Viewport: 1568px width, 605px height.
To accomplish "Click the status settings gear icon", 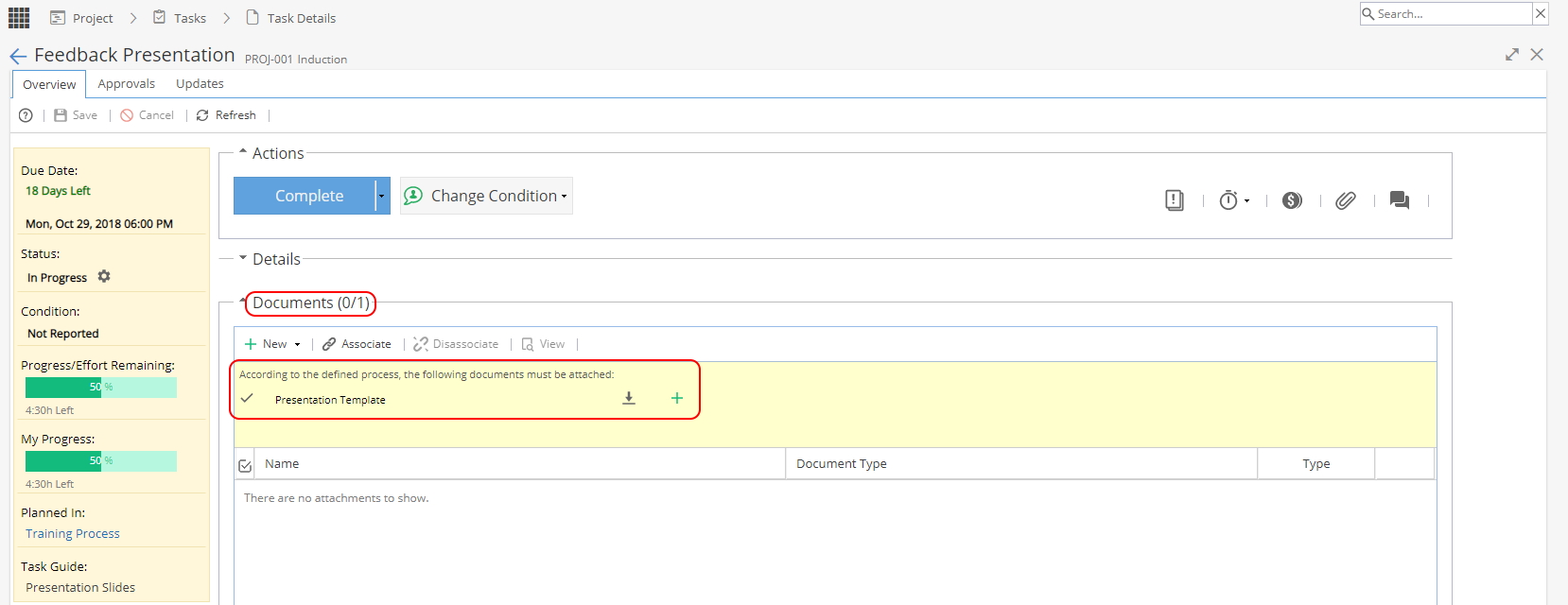I will (104, 276).
